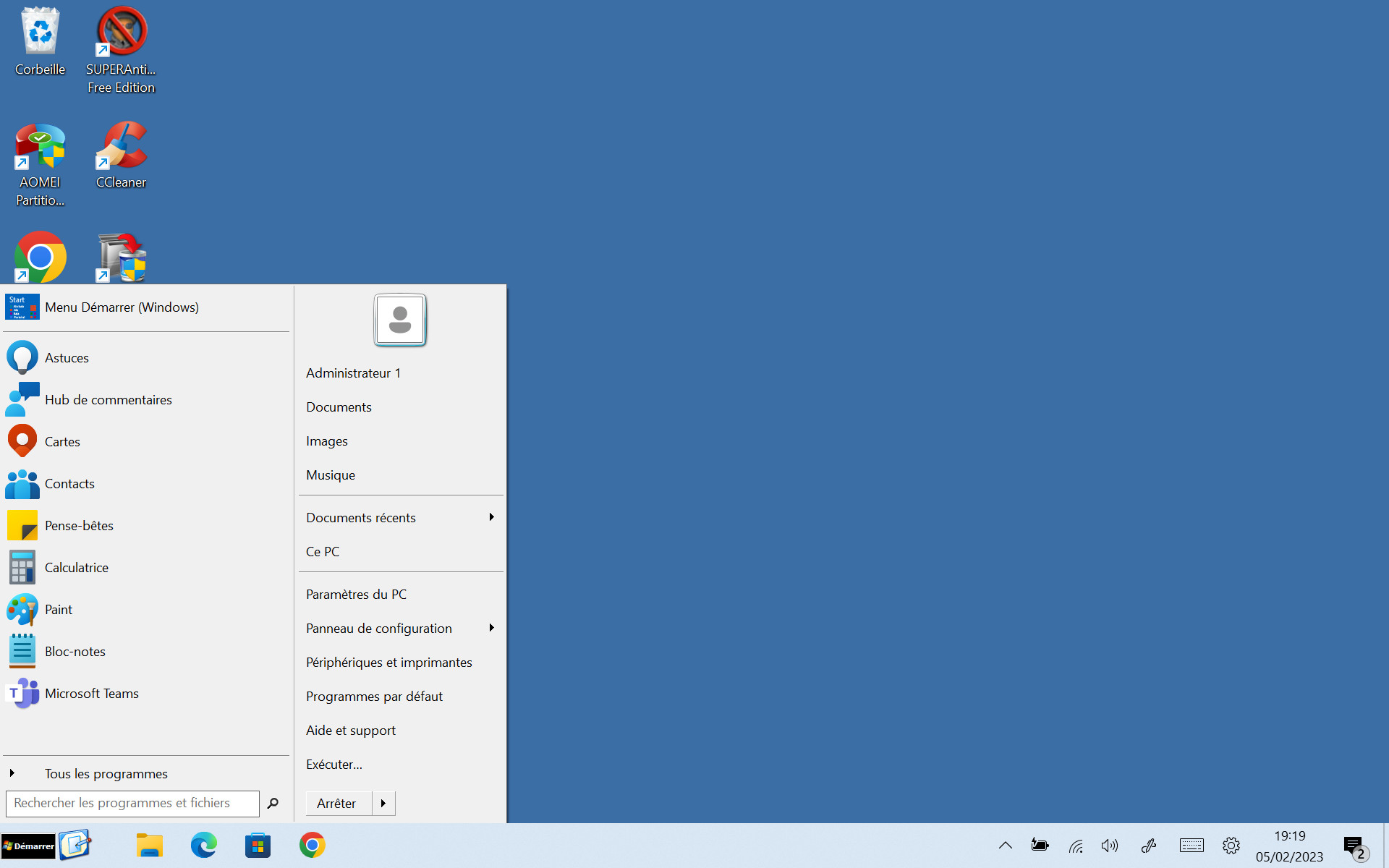Open Images folder link
This screenshot has width=1389, height=868.
[401, 441]
